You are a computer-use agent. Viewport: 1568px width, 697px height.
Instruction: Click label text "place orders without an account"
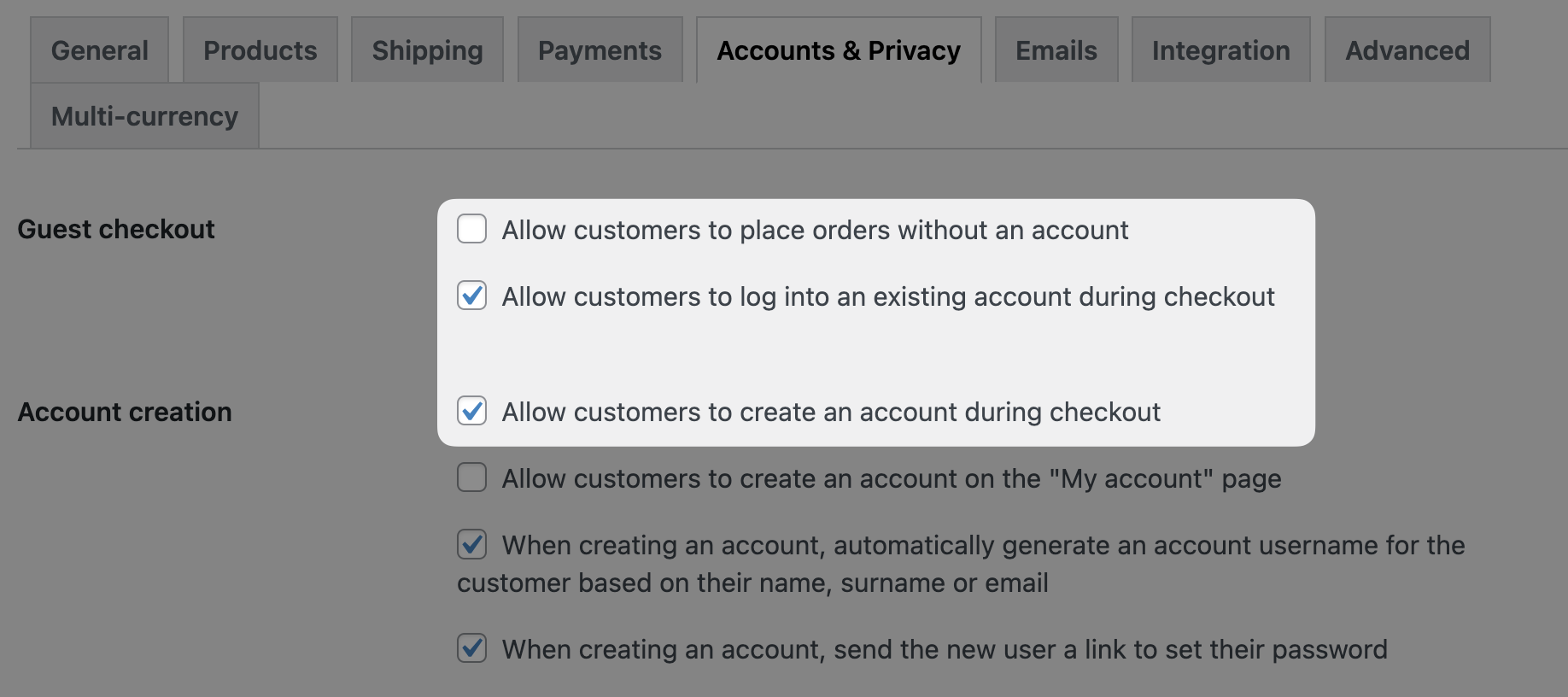click(933, 230)
